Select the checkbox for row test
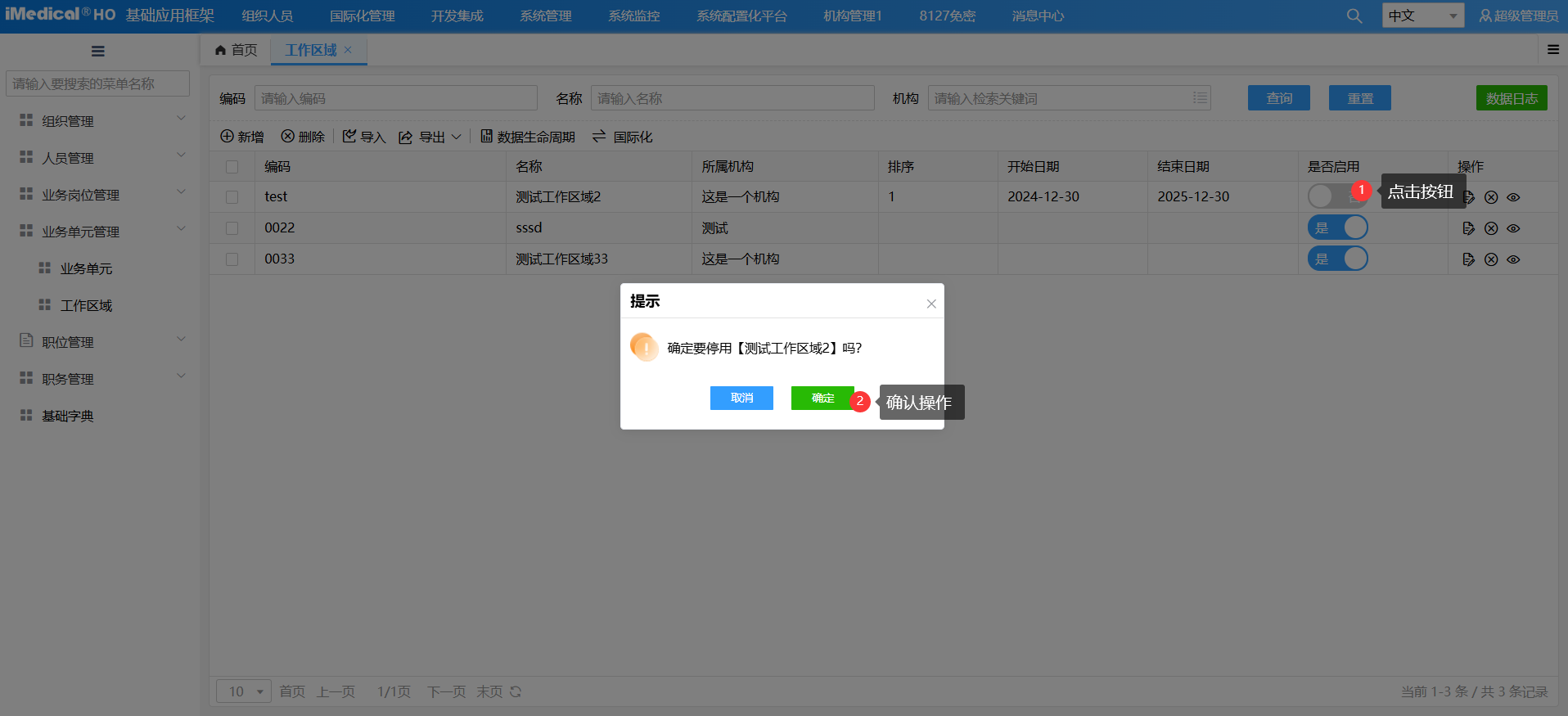 pos(232,197)
